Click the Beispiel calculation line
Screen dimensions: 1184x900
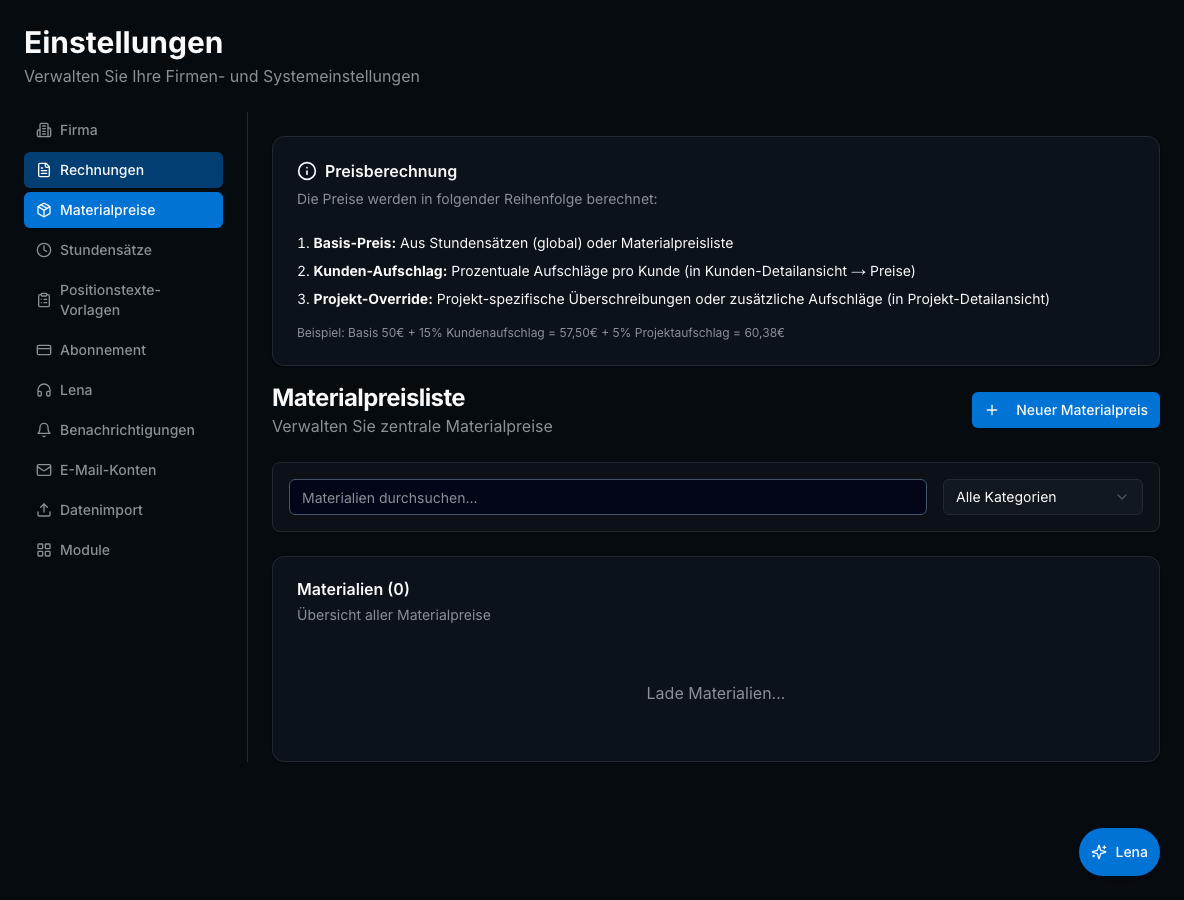coord(541,333)
